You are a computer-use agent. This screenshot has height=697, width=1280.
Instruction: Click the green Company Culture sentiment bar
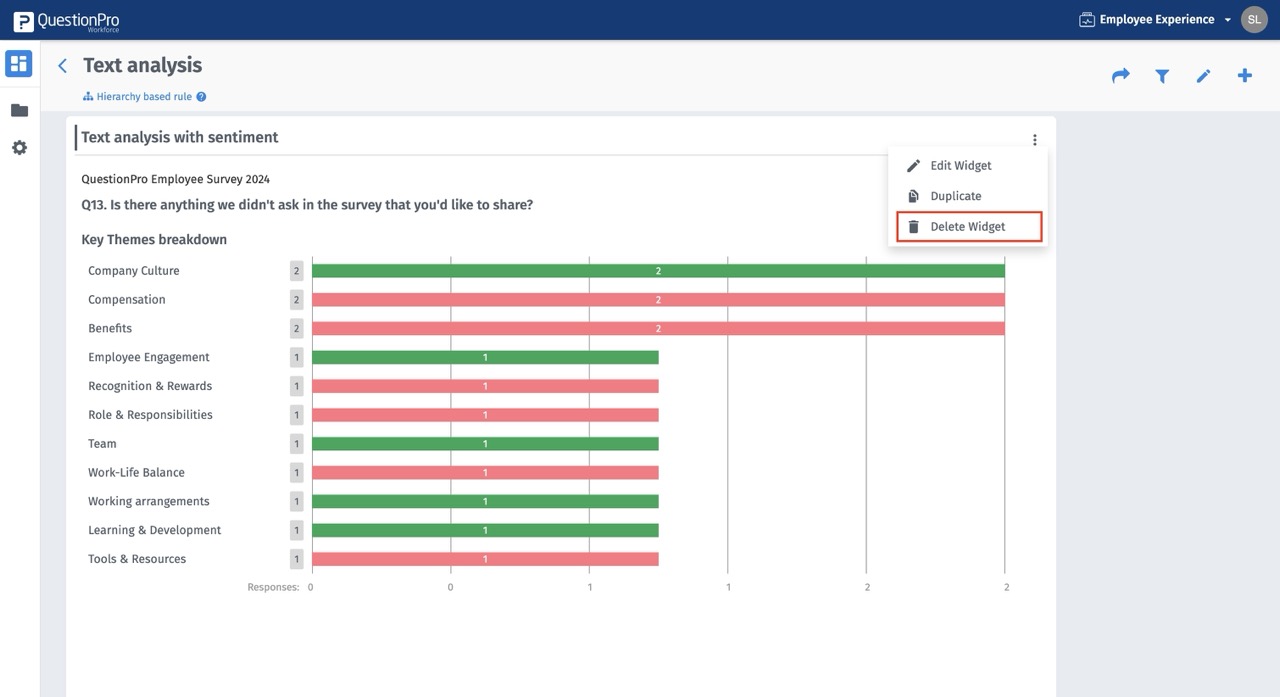655,270
